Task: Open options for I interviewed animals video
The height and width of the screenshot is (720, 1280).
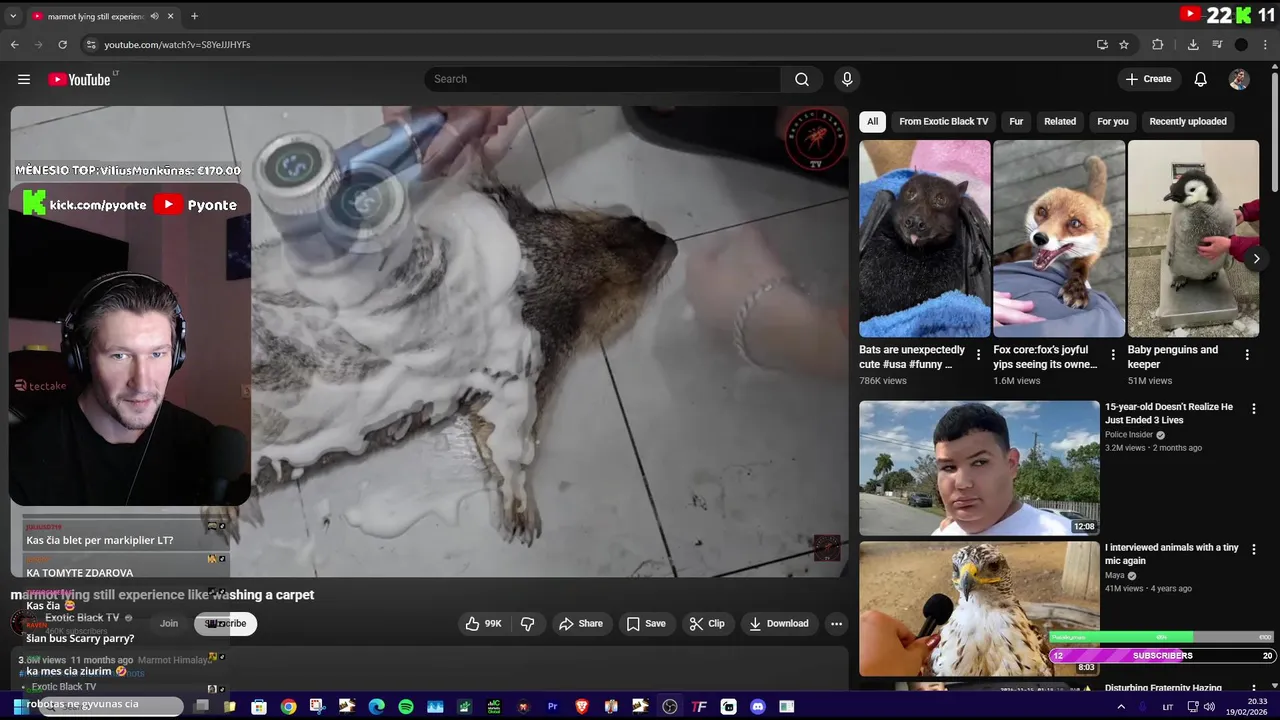Action: click(1253, 549)
